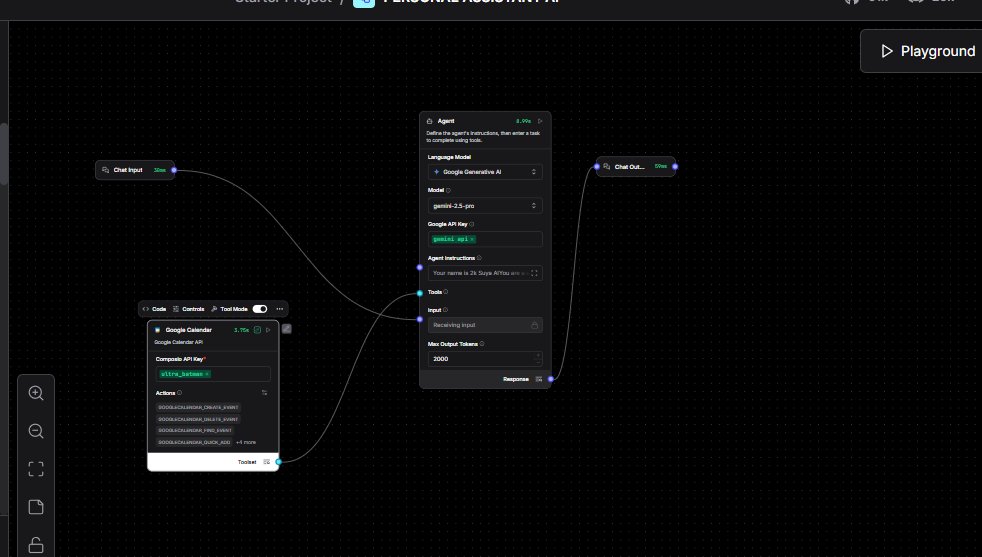Click the Agent node robot icon
Viewport: 982px width, 557px height.
click(x=430, y=121)
